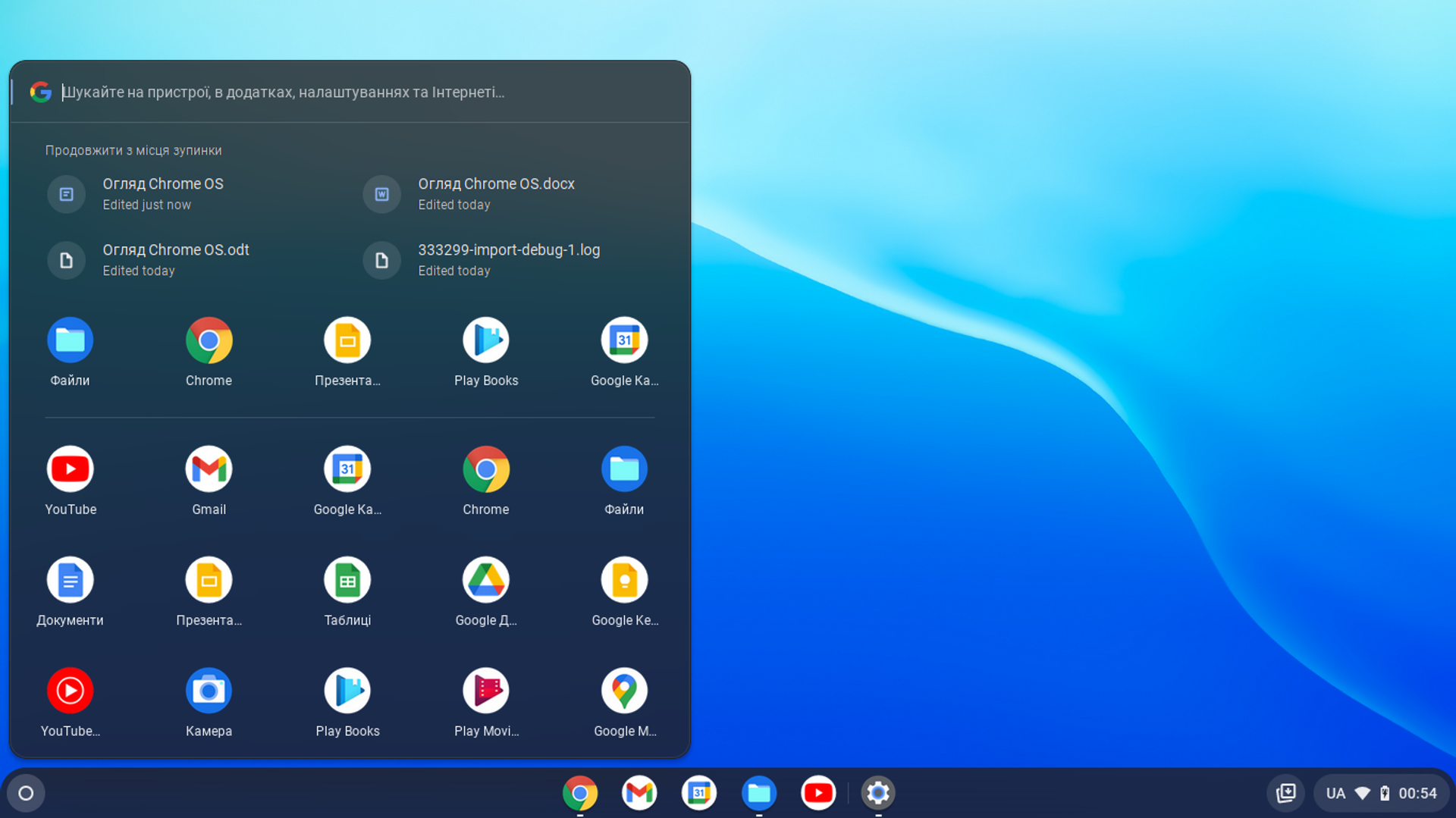Open the screen capture tray icon

tap(1285, 793)
